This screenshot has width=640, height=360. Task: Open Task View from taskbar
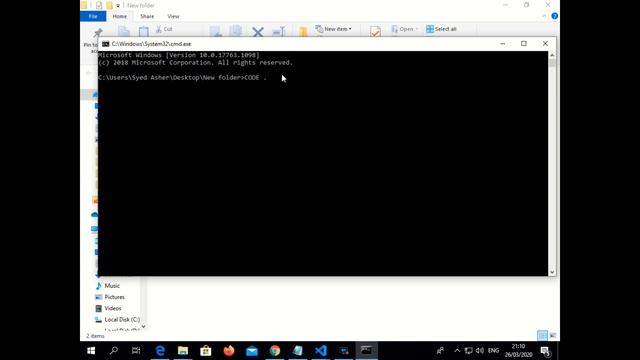pyautogui.click(x=136, y=351)
